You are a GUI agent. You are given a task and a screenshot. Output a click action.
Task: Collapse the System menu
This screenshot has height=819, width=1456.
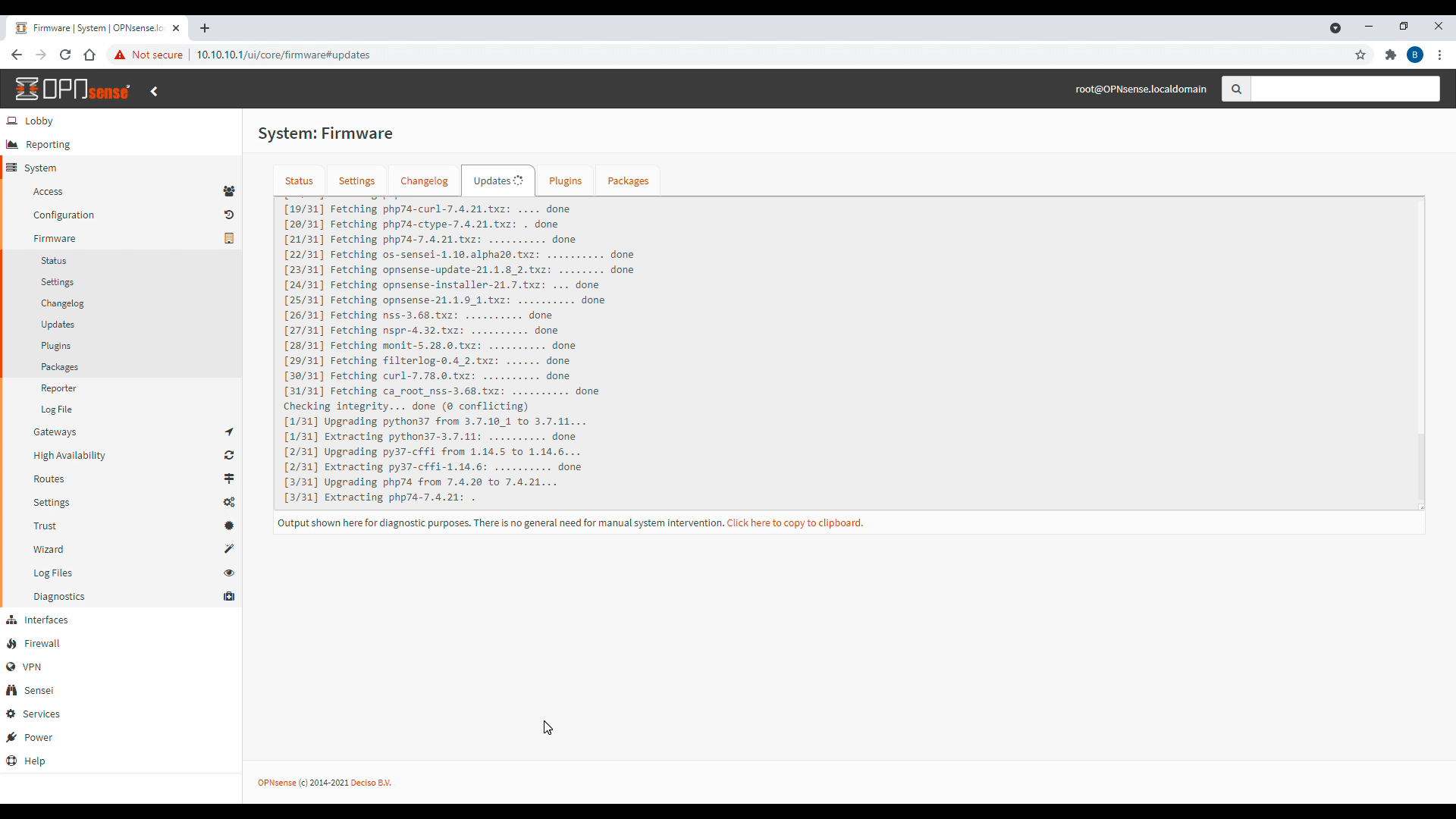[x=121, y=168]
